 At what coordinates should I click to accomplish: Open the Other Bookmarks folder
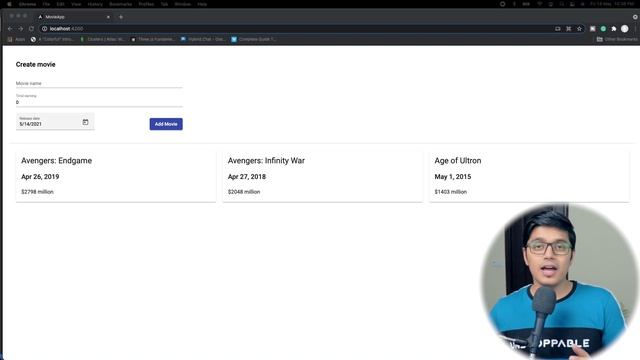point(617,39)
